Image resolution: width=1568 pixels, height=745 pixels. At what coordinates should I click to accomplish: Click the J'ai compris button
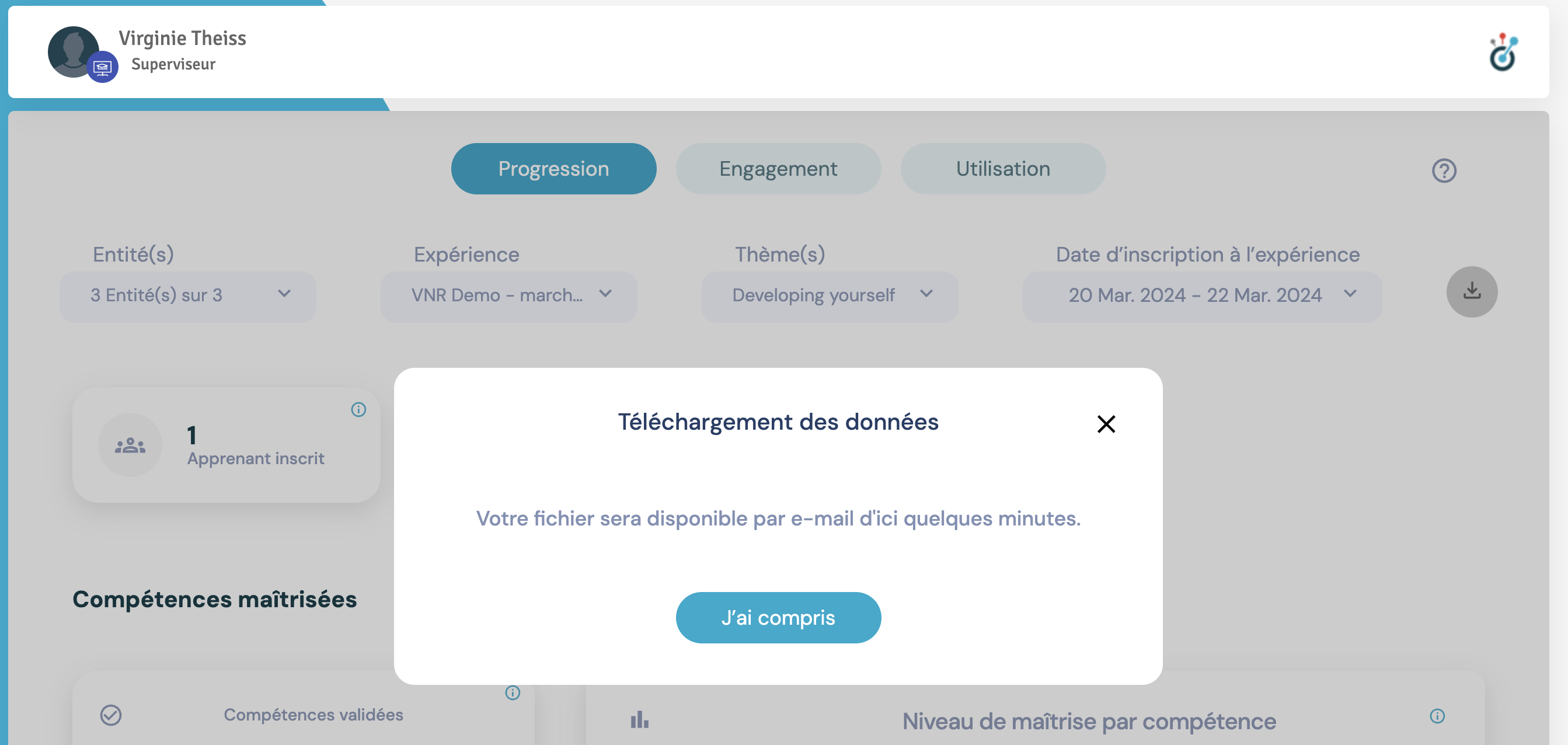(x=778, y=617)
